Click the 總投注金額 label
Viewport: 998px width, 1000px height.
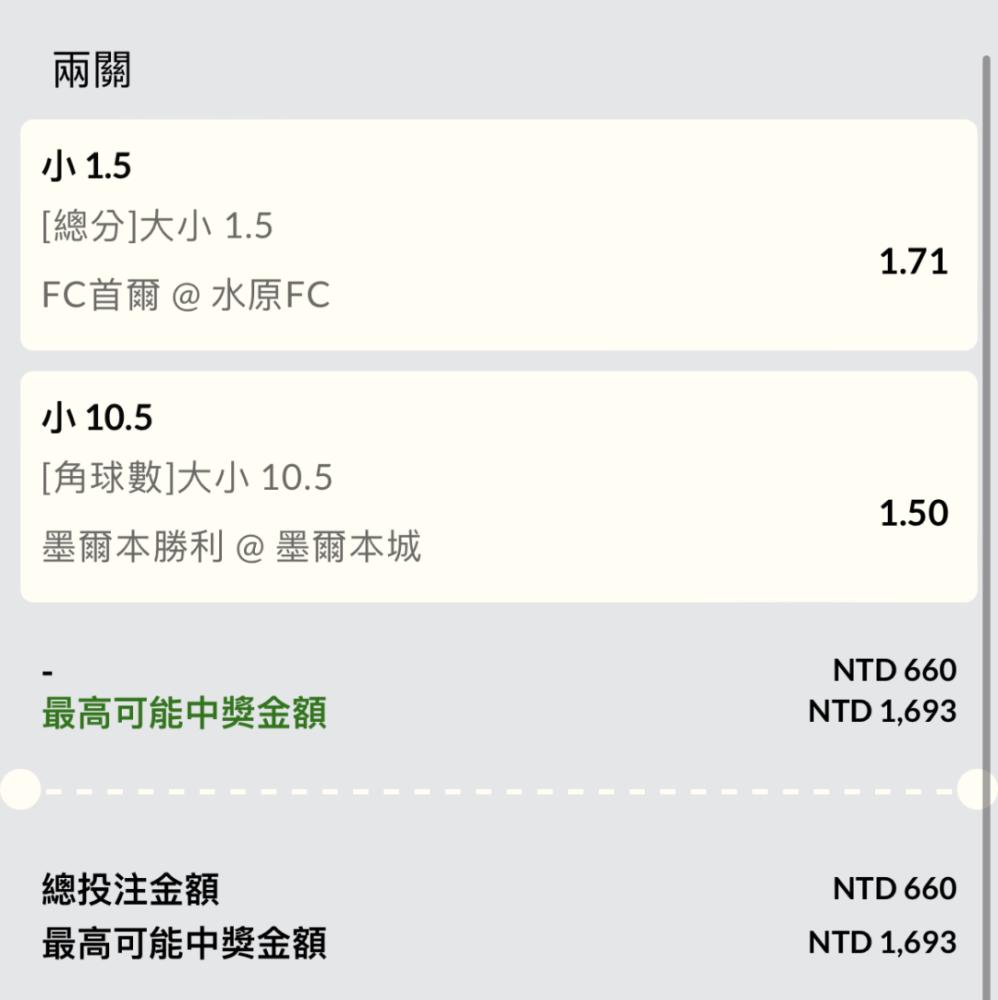click(x=131, y=889)
